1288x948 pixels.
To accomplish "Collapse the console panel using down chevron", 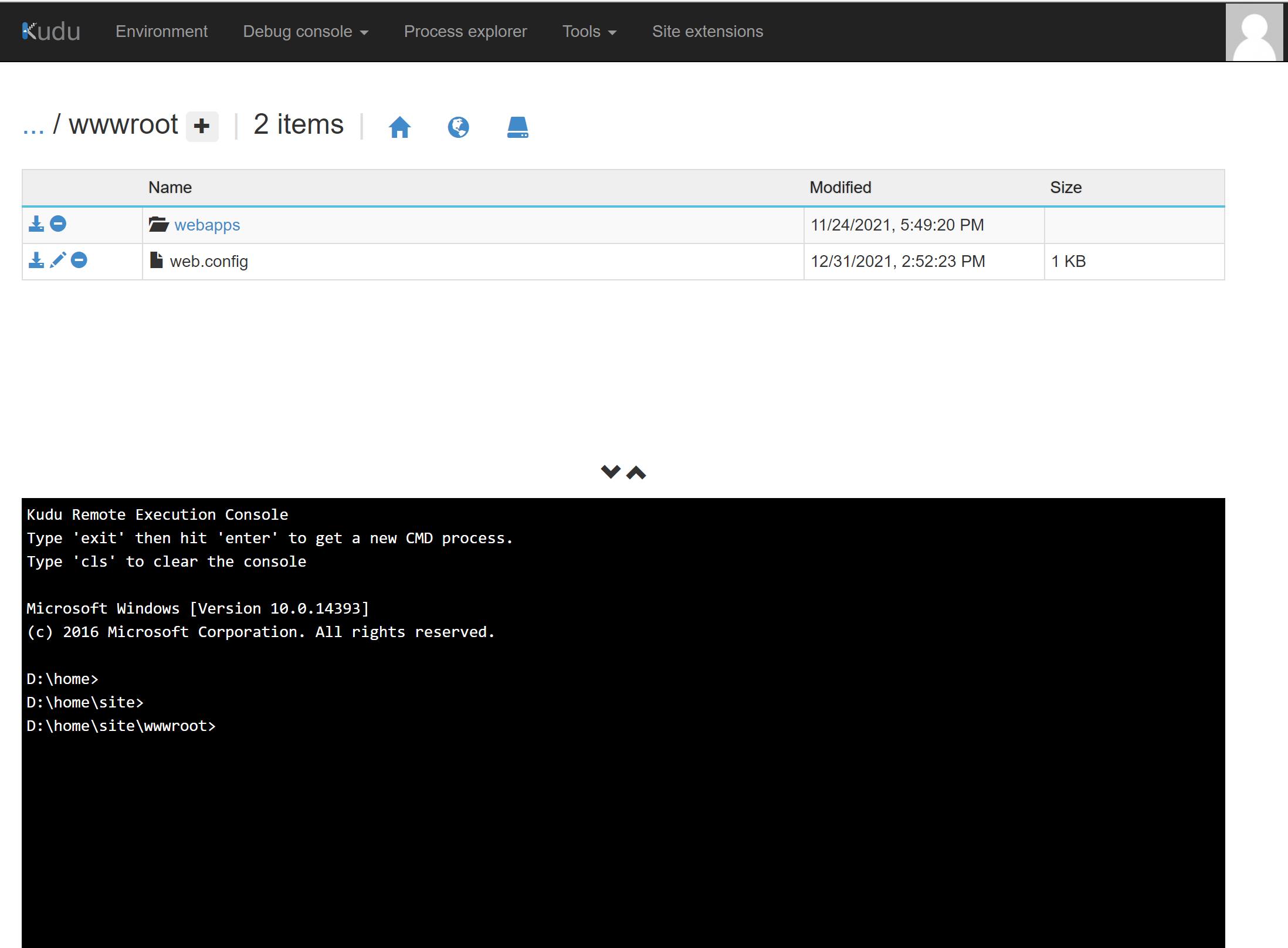I will [x=610, y=472].
